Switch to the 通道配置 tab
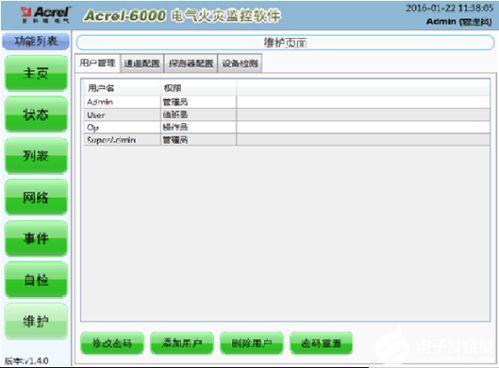The height and width of the screenshot is (368, 499). 142,63
